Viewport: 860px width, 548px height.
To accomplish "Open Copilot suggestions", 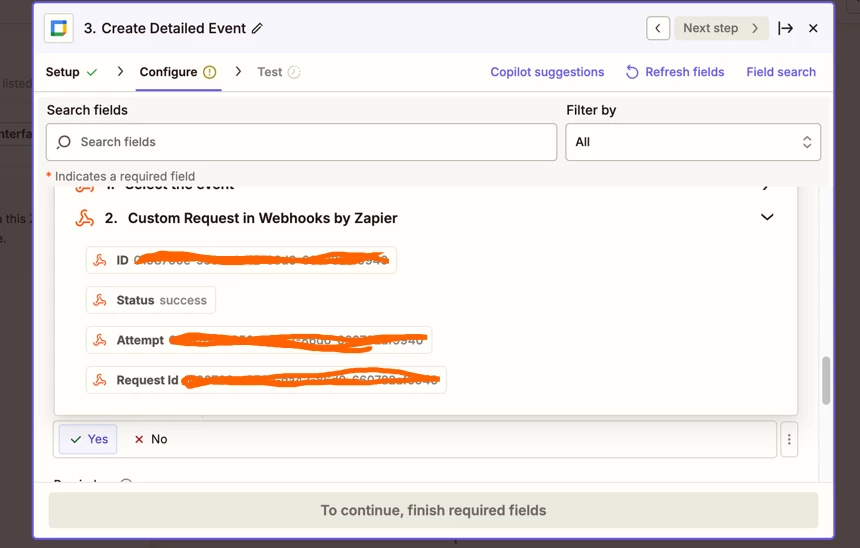I will click(547, 72).
